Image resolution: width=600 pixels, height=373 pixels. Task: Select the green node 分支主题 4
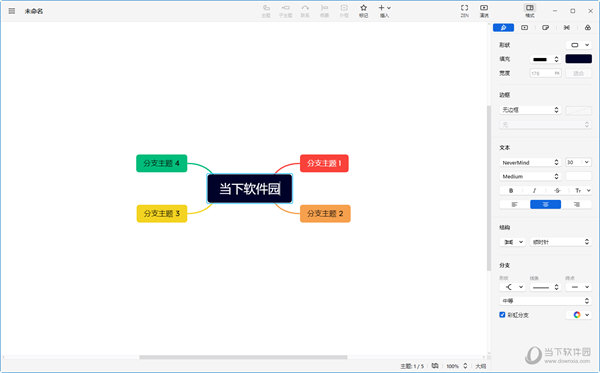tap(161, 163)
